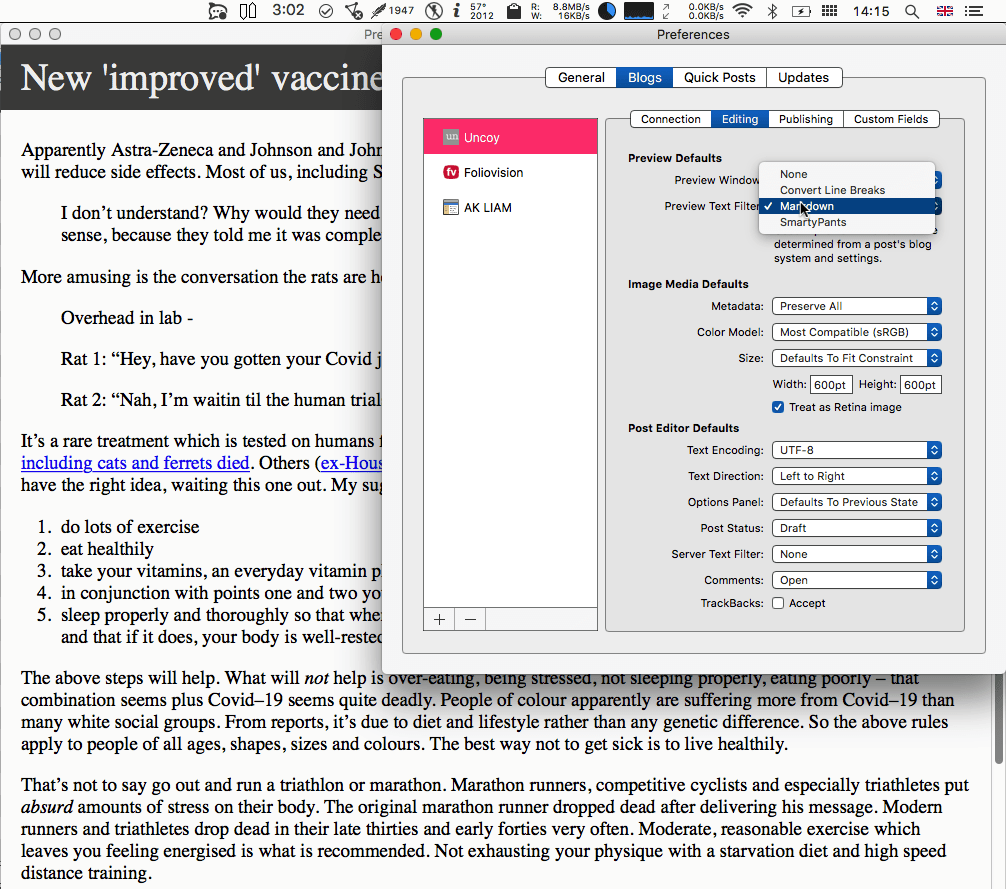Switch to the Quick Posts tab
This screenshot has width=1006, height=889.
point(719,78)
